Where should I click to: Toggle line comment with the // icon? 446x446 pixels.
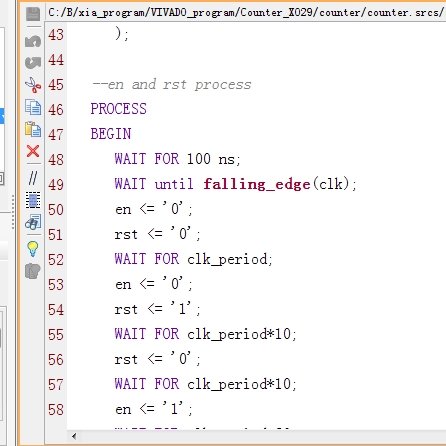[x=33, y=178]
